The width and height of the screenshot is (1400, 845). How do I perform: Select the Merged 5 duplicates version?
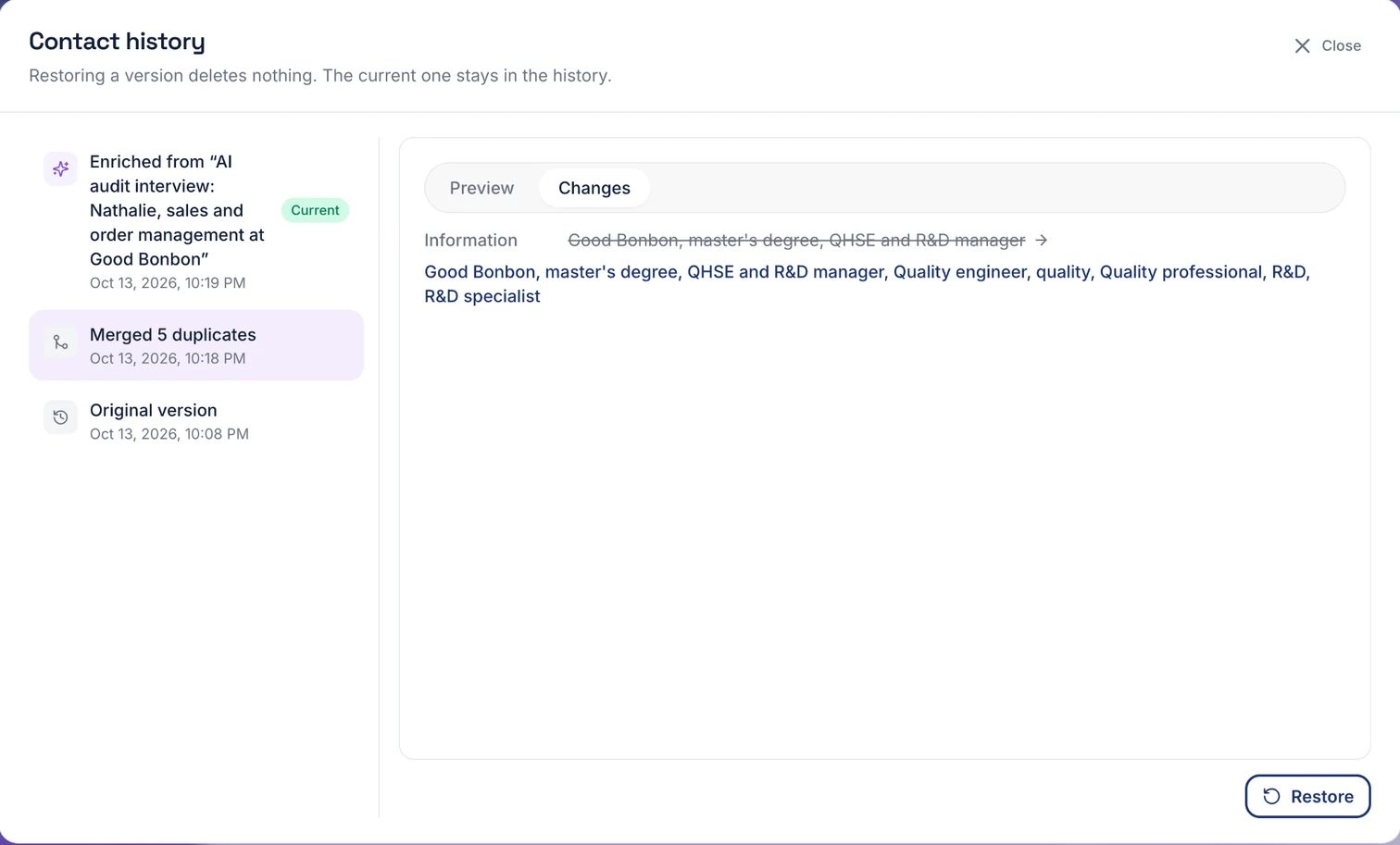click(x=196, y=345)
